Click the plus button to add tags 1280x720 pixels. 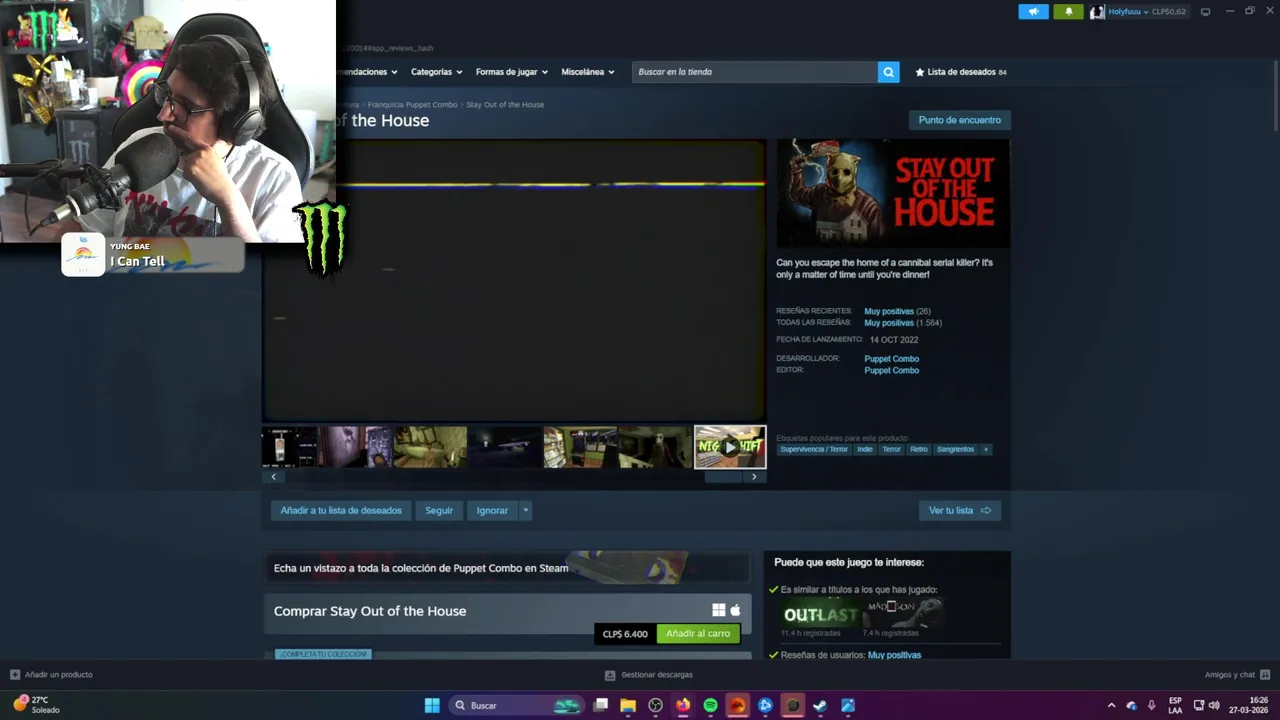(x=986, y=450)
